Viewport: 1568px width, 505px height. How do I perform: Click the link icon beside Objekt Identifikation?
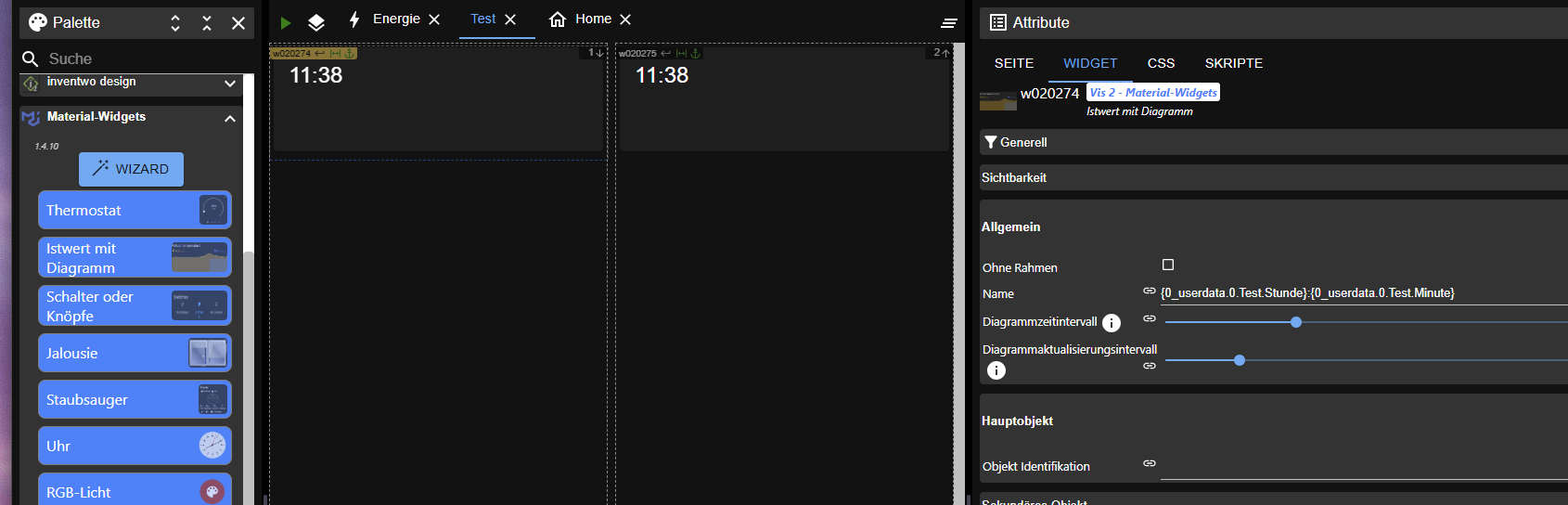click(x=1150, y=463)
